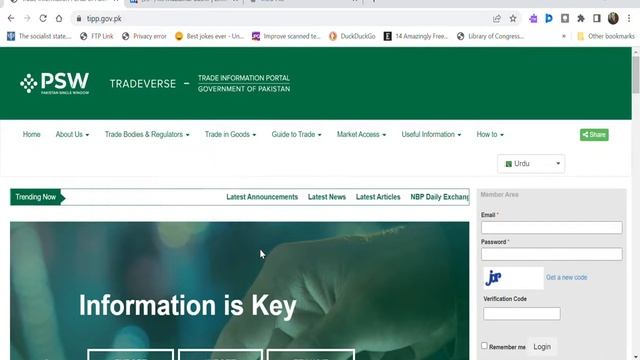The width and height of the screenshot is (640, 360).
Task: Open the Chrome three-dot menu
Action: pos(629,18)
